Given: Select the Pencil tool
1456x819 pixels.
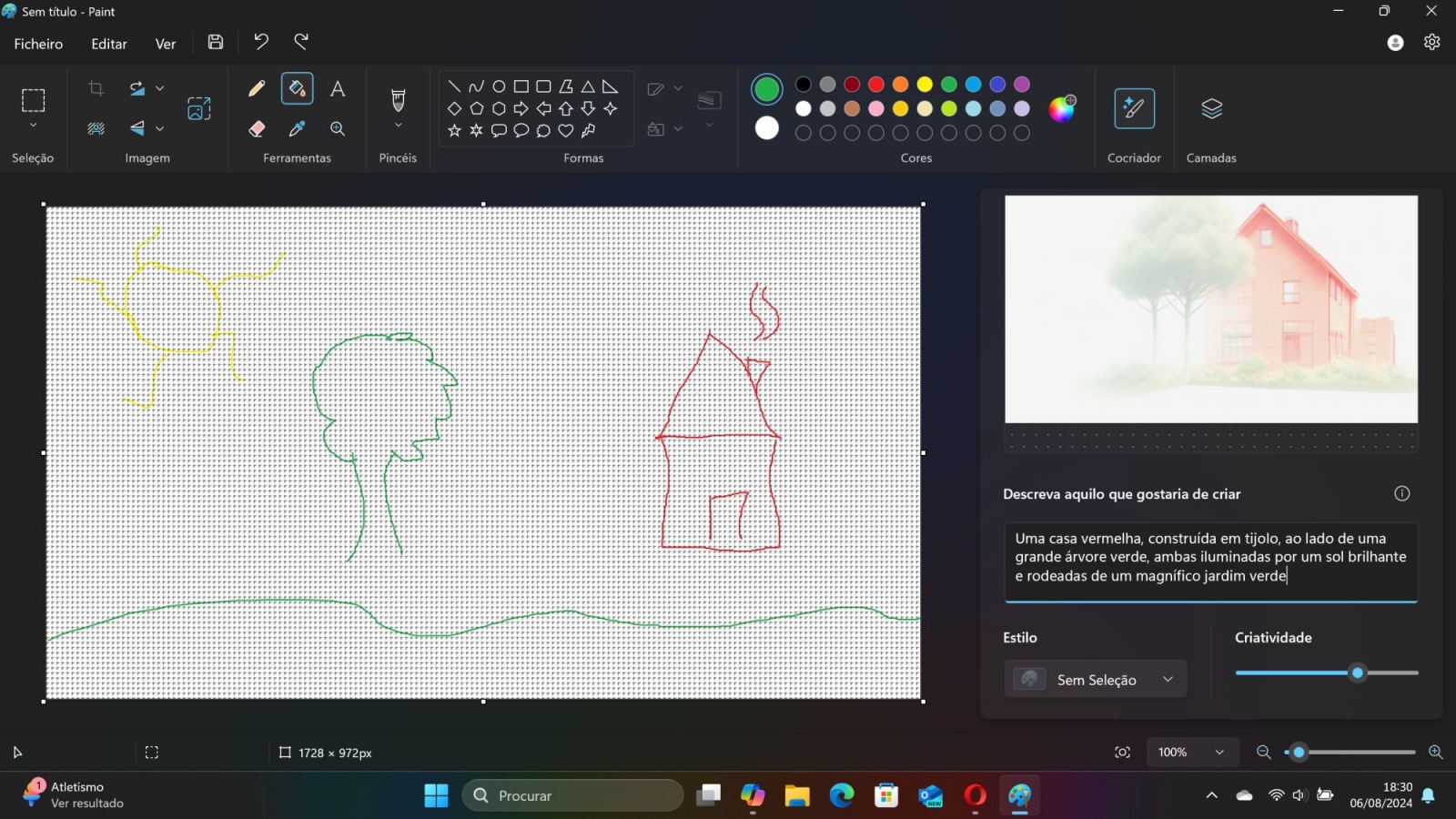Looking at the screenshot, I should (x=257, y=88).
